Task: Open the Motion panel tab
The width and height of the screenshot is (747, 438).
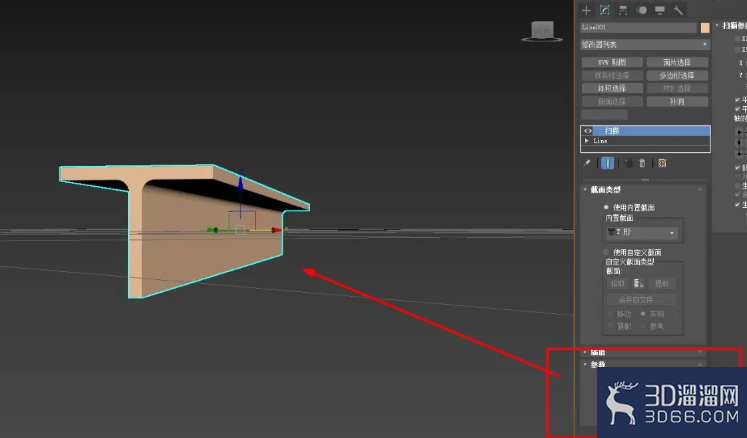Action: (642, 10)
